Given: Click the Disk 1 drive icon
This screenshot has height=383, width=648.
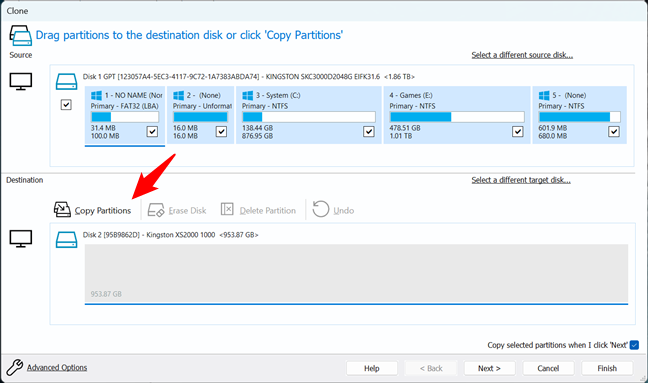Looking at the screenshot, I should [67, 81].
